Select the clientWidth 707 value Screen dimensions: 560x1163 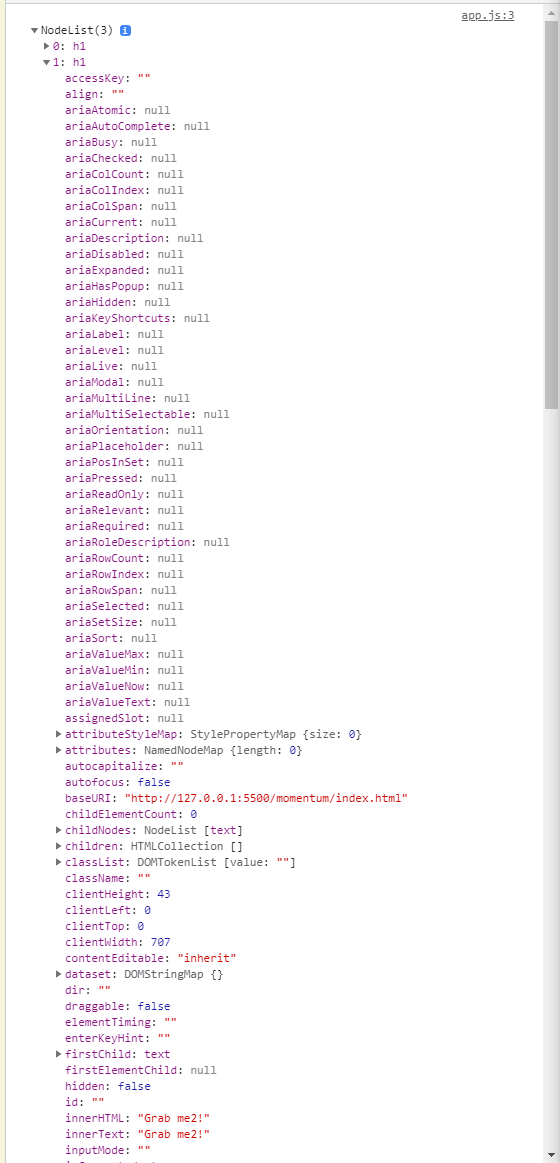point(160,942)
